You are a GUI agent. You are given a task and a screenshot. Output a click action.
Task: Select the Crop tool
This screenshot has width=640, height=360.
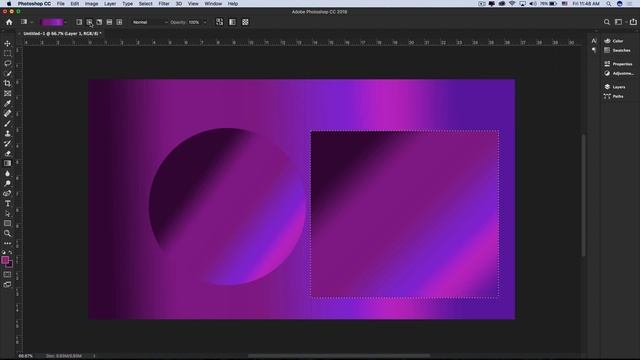point(7,83)
